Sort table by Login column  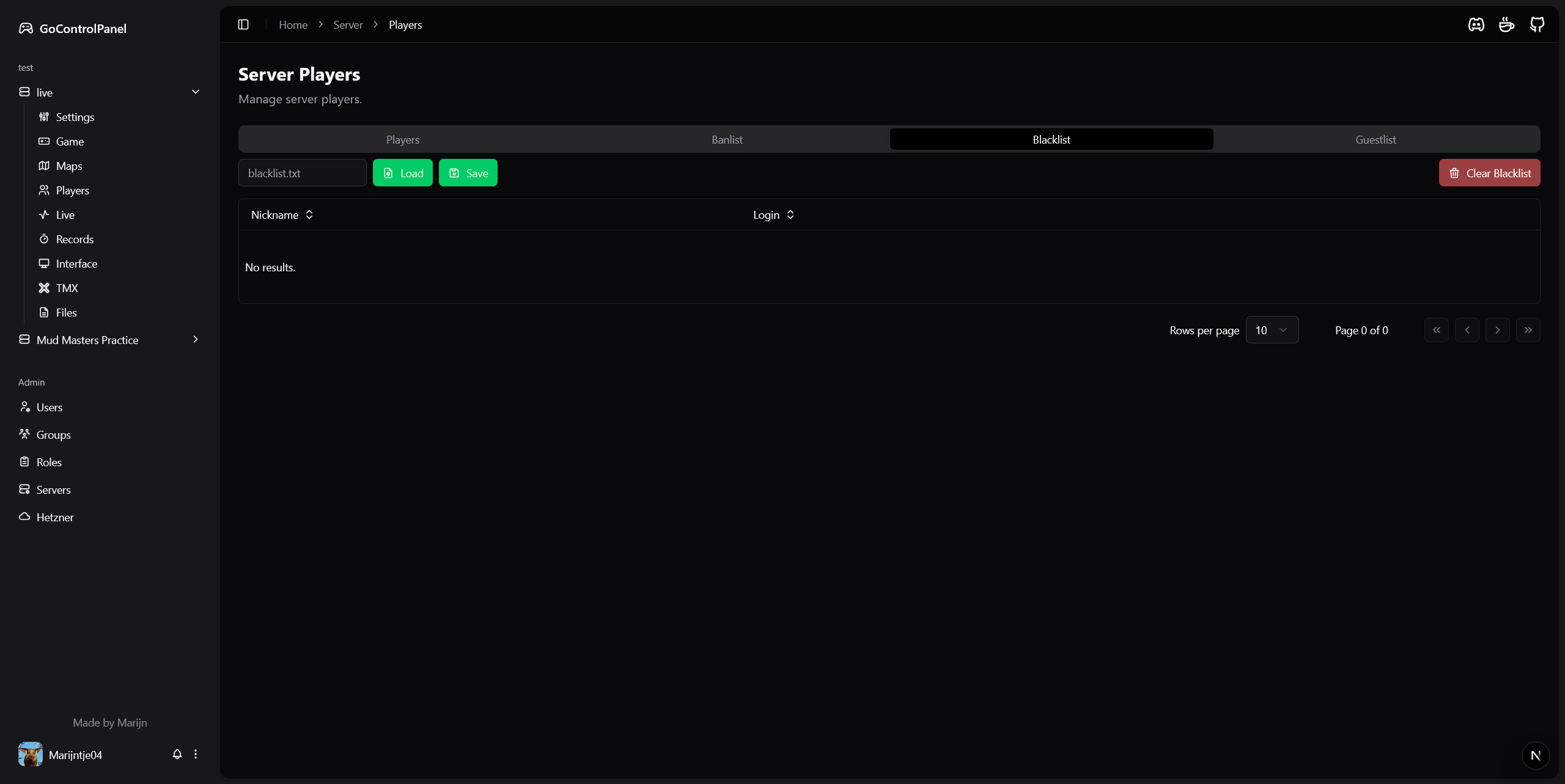tap(773, 214)
